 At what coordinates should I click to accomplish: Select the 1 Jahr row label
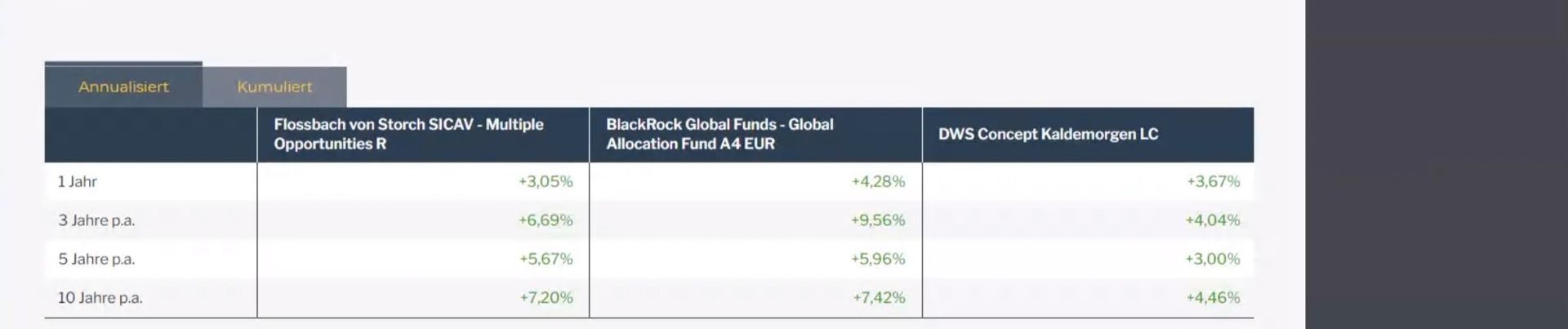point(78,181)
